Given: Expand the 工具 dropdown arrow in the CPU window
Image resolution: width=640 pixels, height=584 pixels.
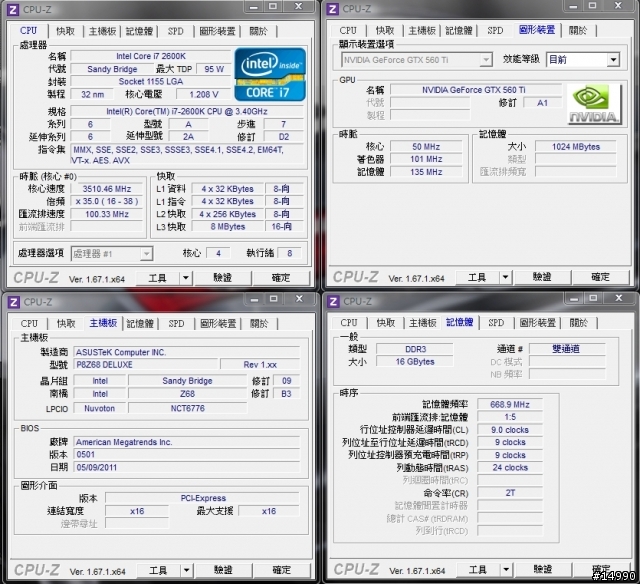Looking at the screenshot, I should [x=186, y=278].
